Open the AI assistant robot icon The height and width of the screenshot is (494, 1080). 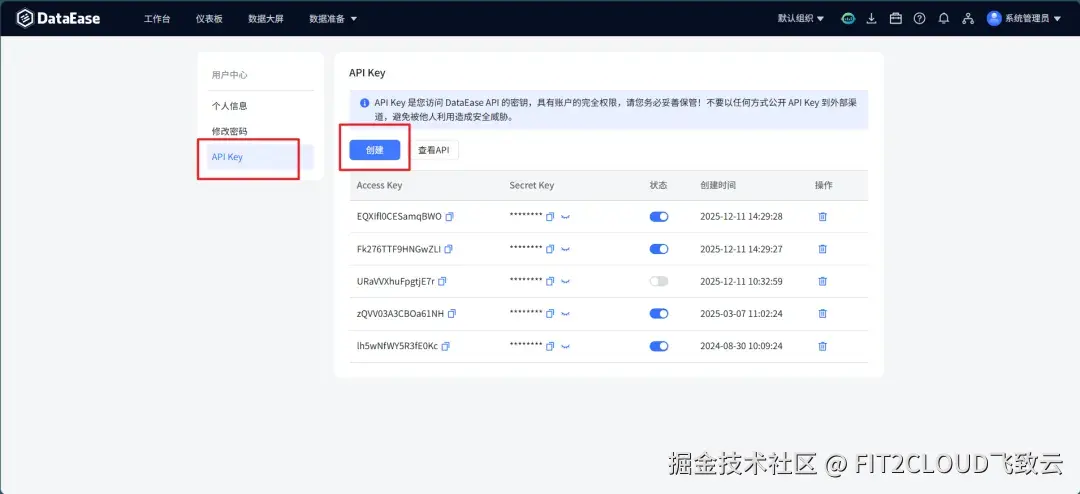pyautogui.click(x=848, y=19)
